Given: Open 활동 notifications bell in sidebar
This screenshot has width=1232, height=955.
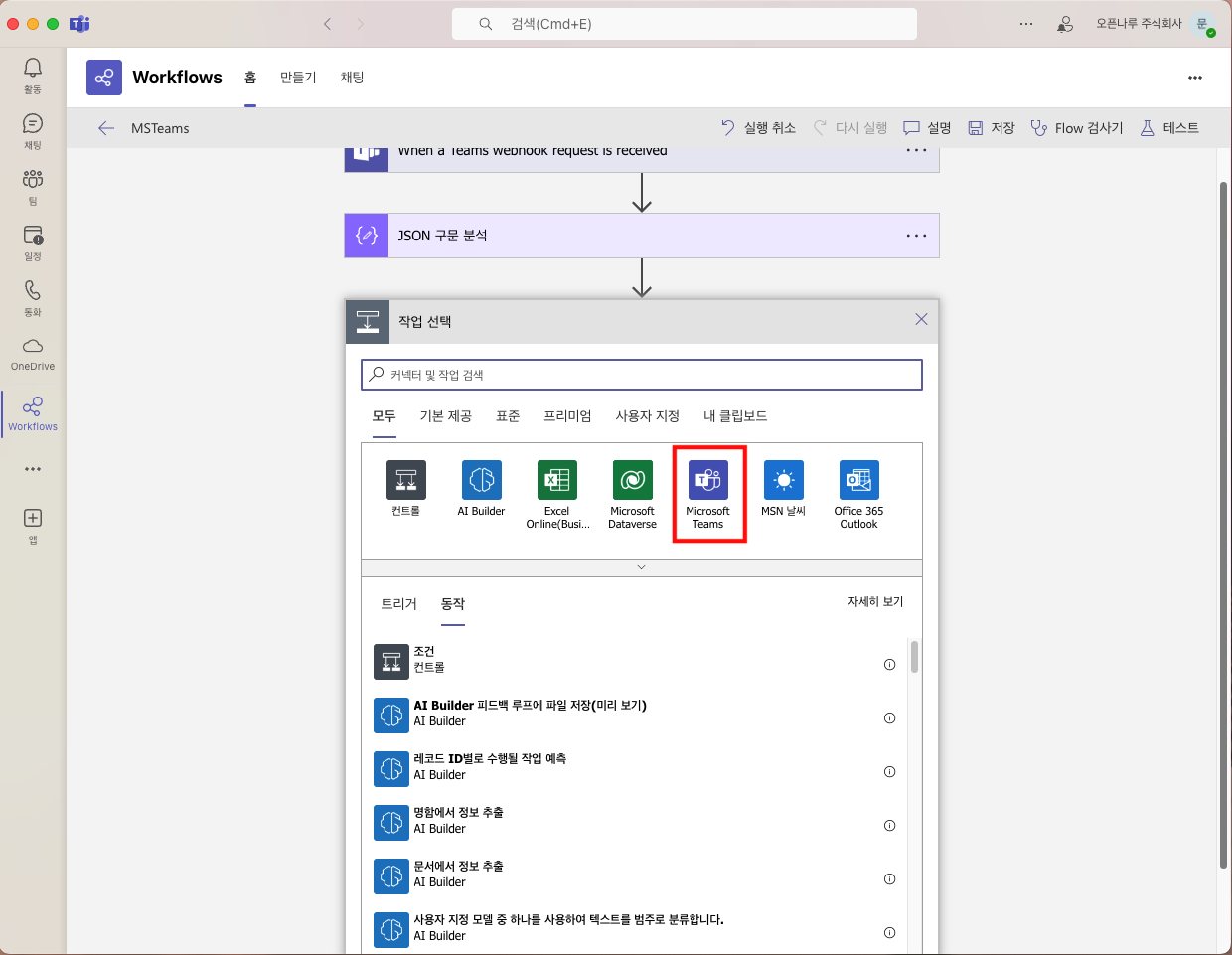Looking at the screenshot, I should coord(33,75).
